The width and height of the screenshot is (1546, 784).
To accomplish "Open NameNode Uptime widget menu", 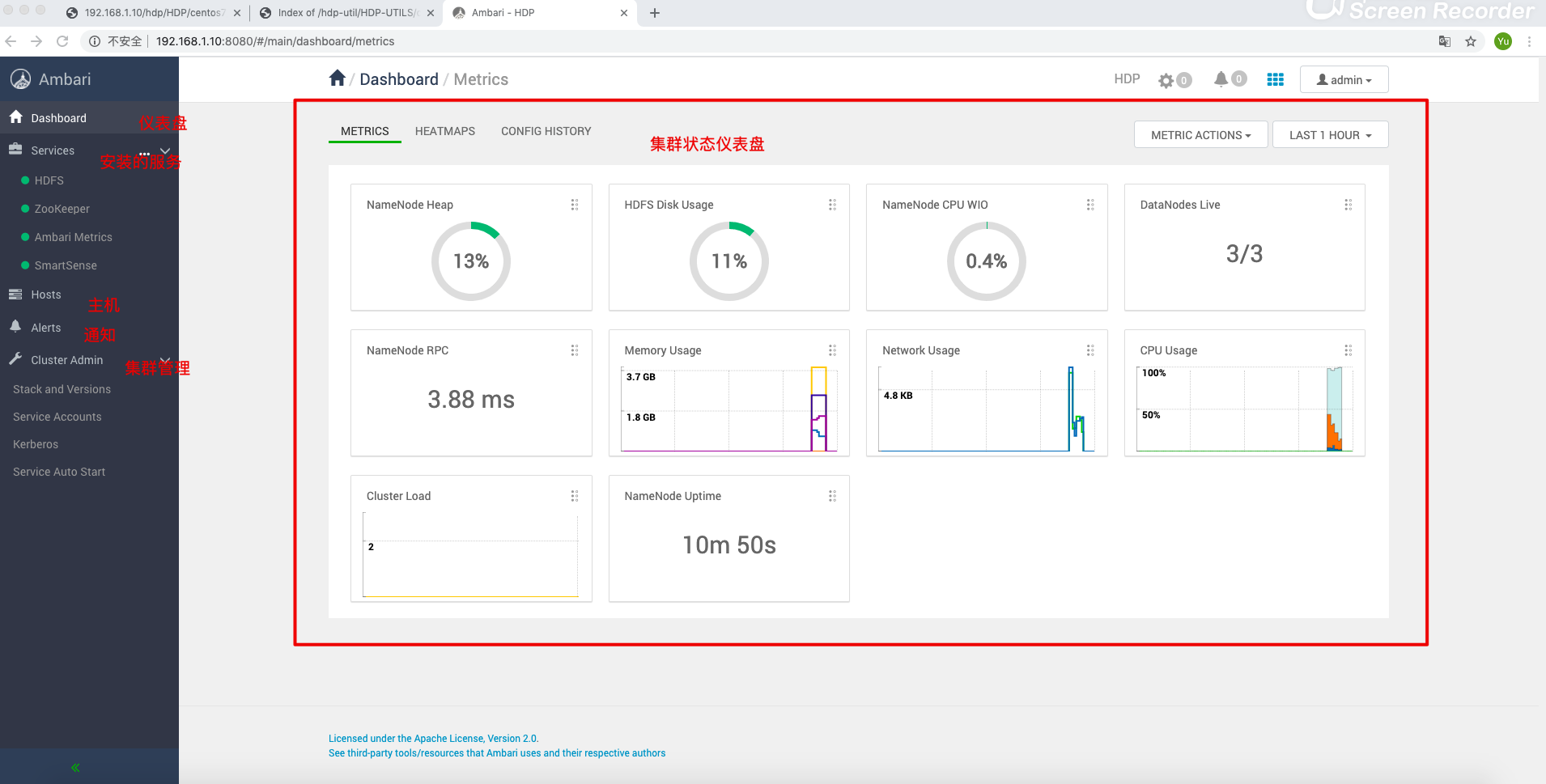I will [x=832, y=496].
